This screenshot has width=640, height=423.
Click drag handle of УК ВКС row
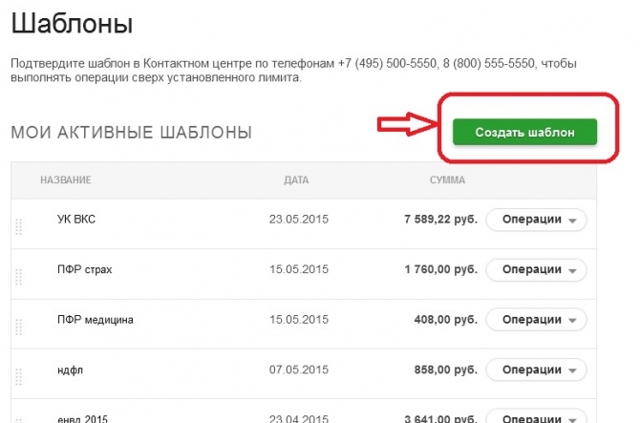(x=18, y=226)
